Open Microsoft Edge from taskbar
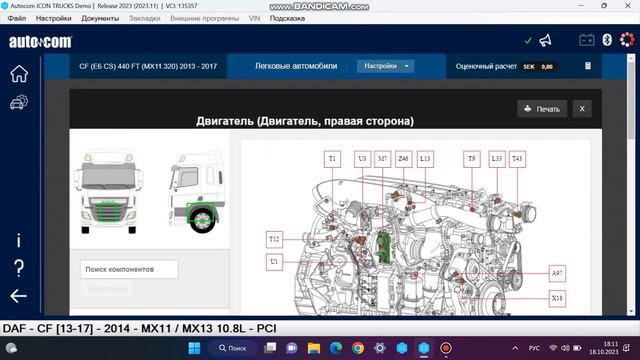The width and height of the screenshot is (640, 360). point(336,348)
